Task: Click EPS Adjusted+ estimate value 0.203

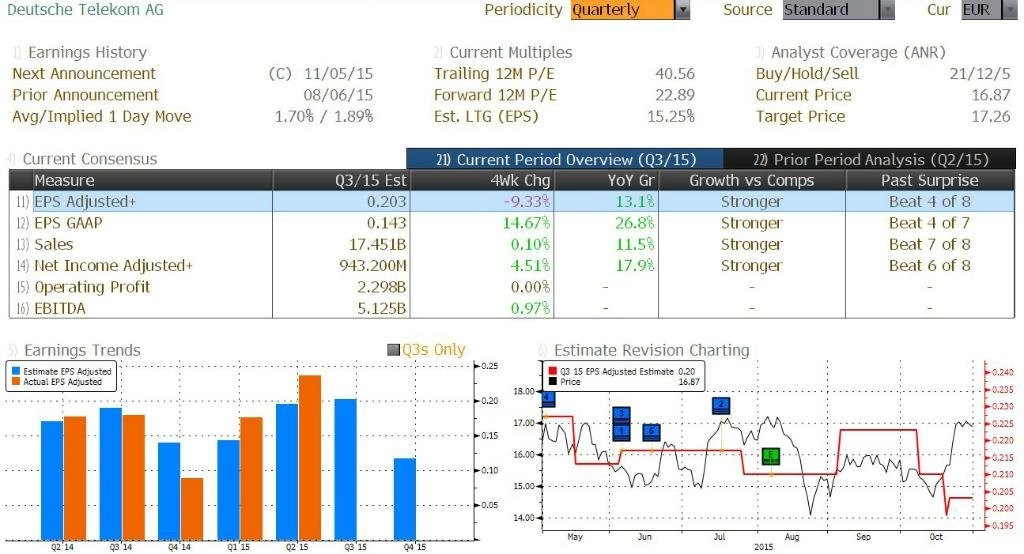Action: click(387, 201)
